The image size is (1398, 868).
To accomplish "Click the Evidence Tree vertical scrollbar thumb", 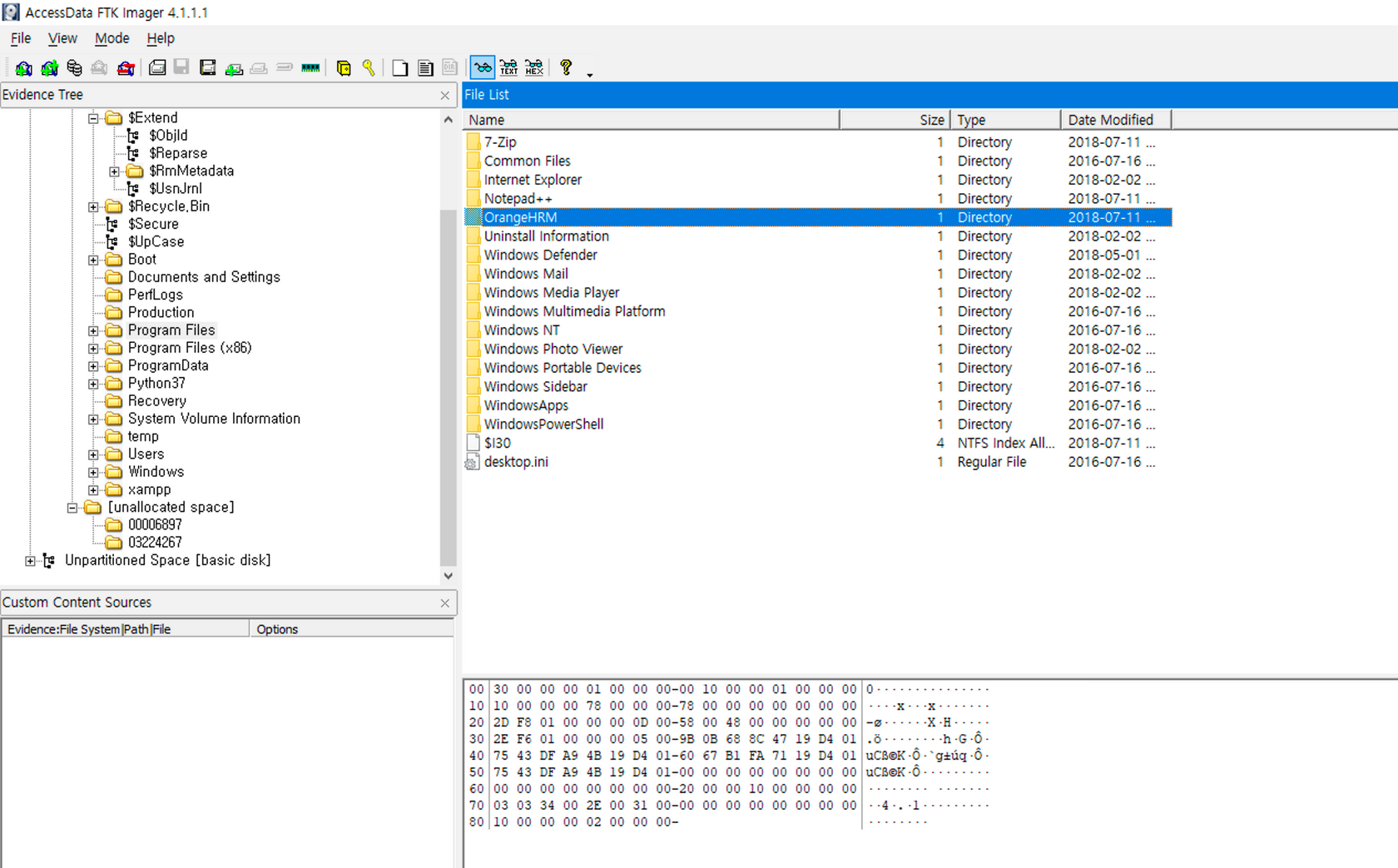I will pyautogui.click(x=449, y=387).
